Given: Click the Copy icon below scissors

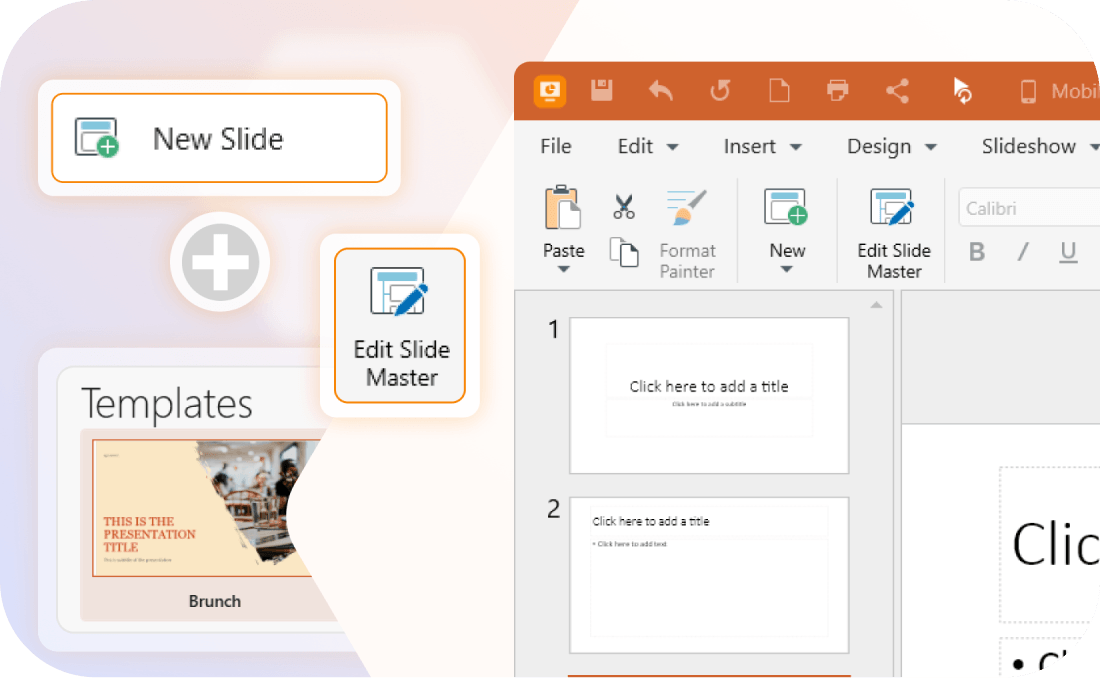Looking at the screenshot, I should click(x=624, y=252).
